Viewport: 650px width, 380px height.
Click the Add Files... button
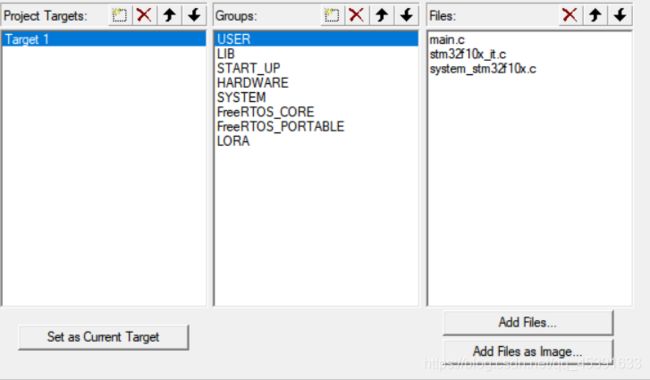pyautogui.click(x=528, y=322)
